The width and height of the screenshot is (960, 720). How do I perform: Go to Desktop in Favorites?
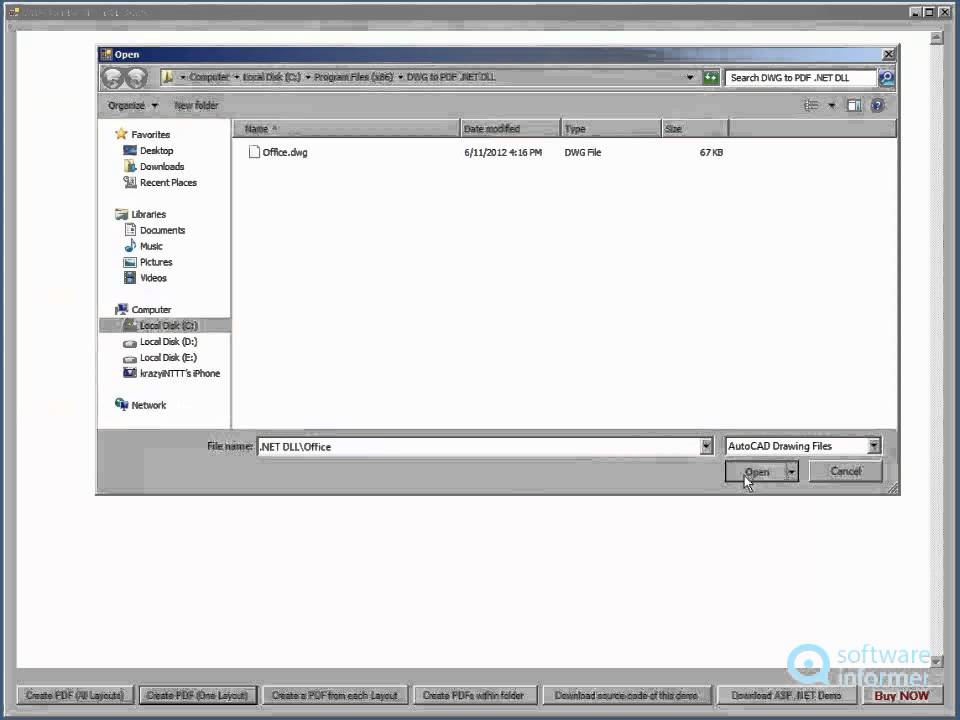[x=156, y=151]
